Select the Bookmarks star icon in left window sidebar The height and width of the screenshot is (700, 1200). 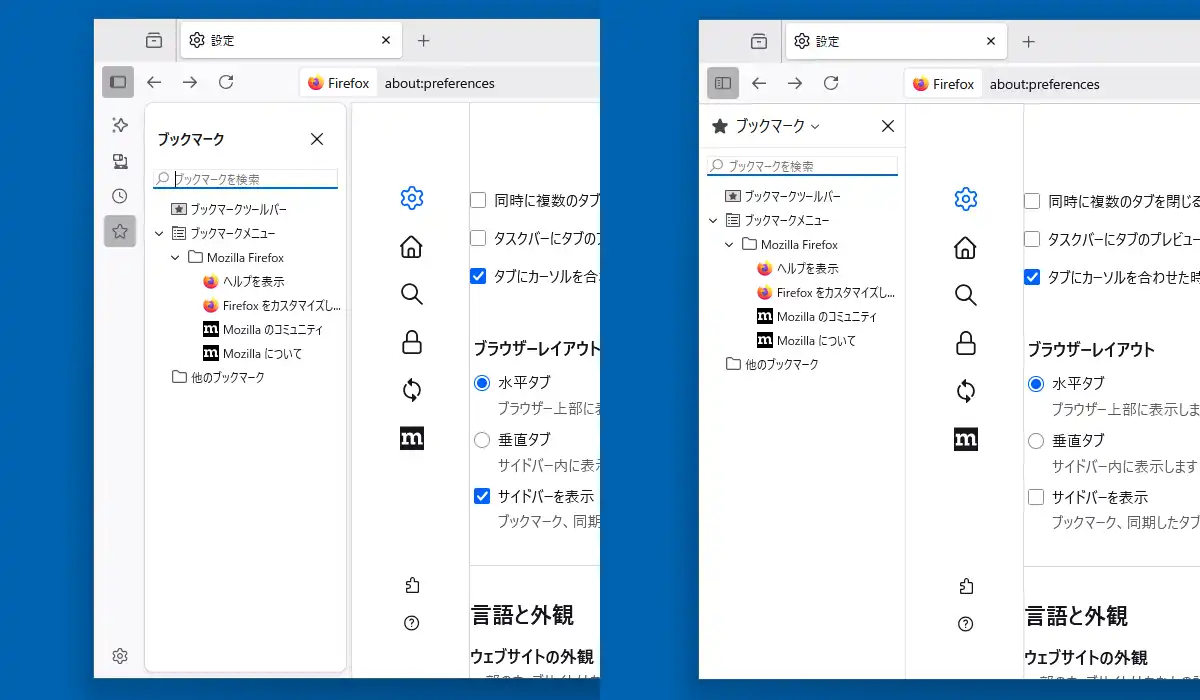120,232
